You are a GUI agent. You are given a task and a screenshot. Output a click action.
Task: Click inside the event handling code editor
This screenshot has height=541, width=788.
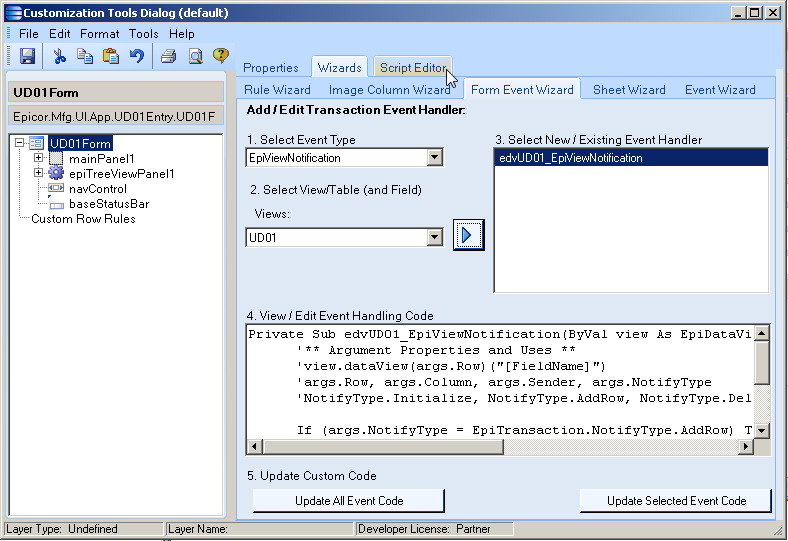(x=501, y=382)
